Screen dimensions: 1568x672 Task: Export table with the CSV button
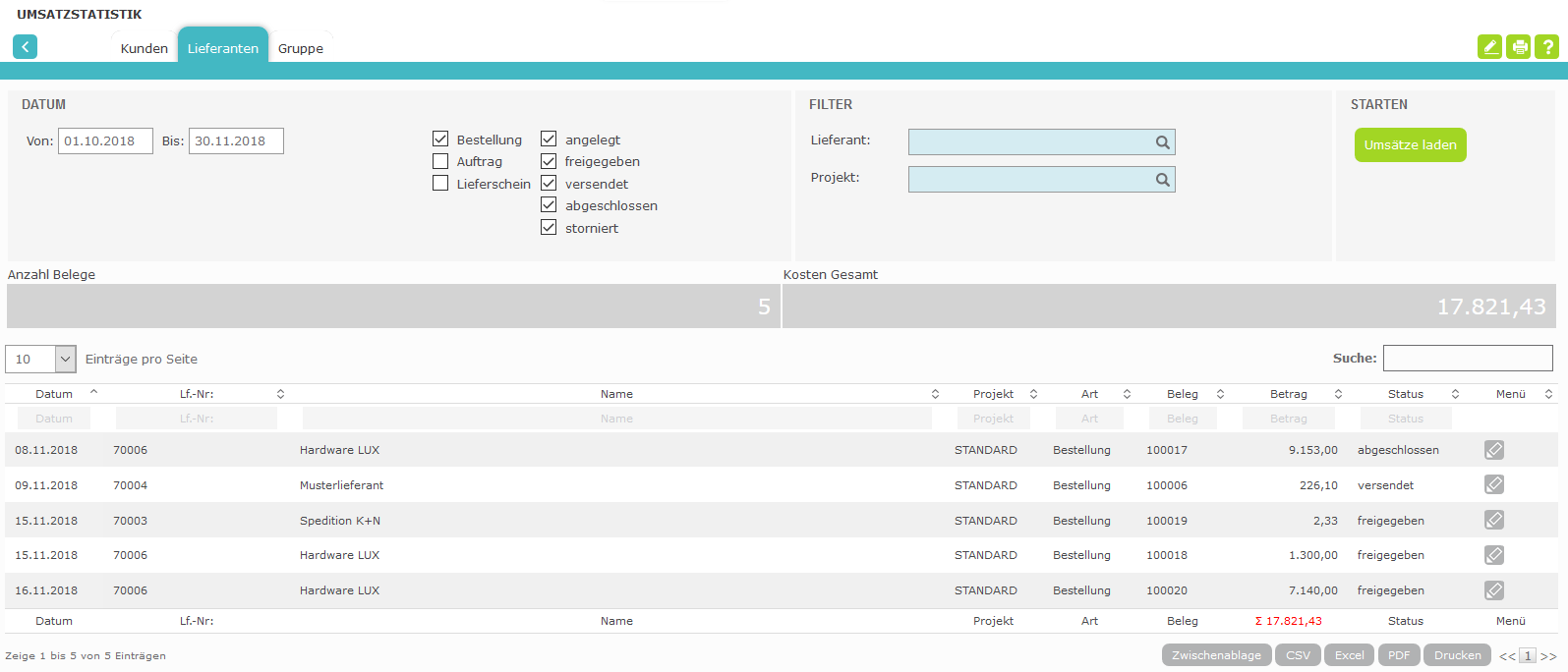coord(1298,655)
